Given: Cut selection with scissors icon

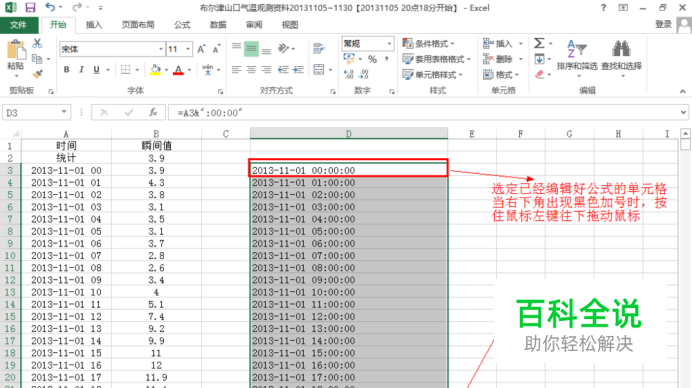Looking at the screenshot, I should point(37,43).
